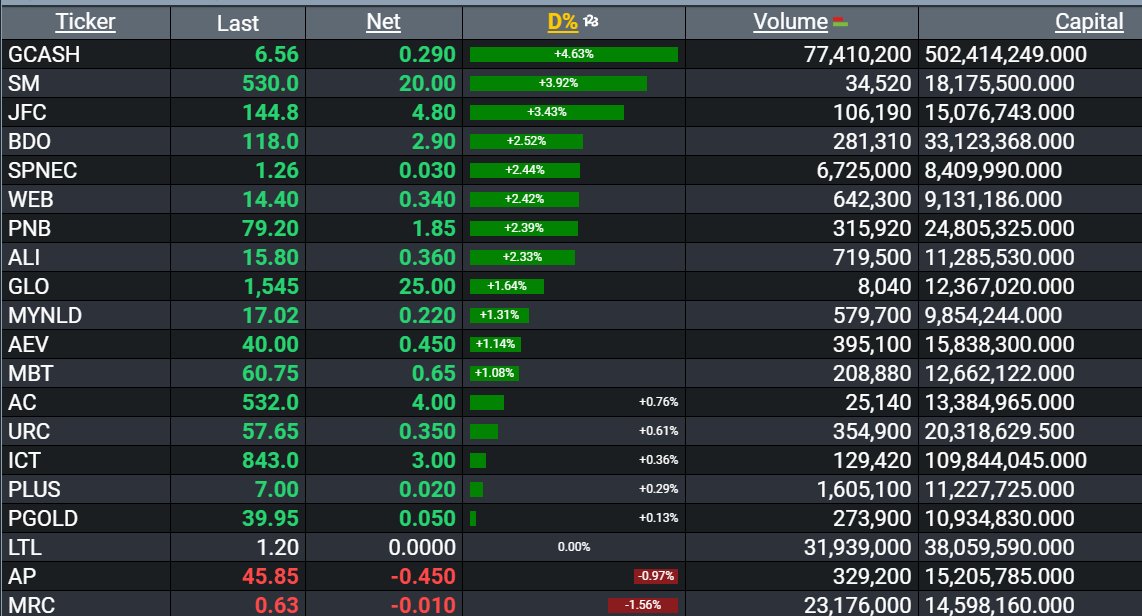Sort by the Volume column header
The height and width of the screenshot is (616, 1142).
point(790,22)
